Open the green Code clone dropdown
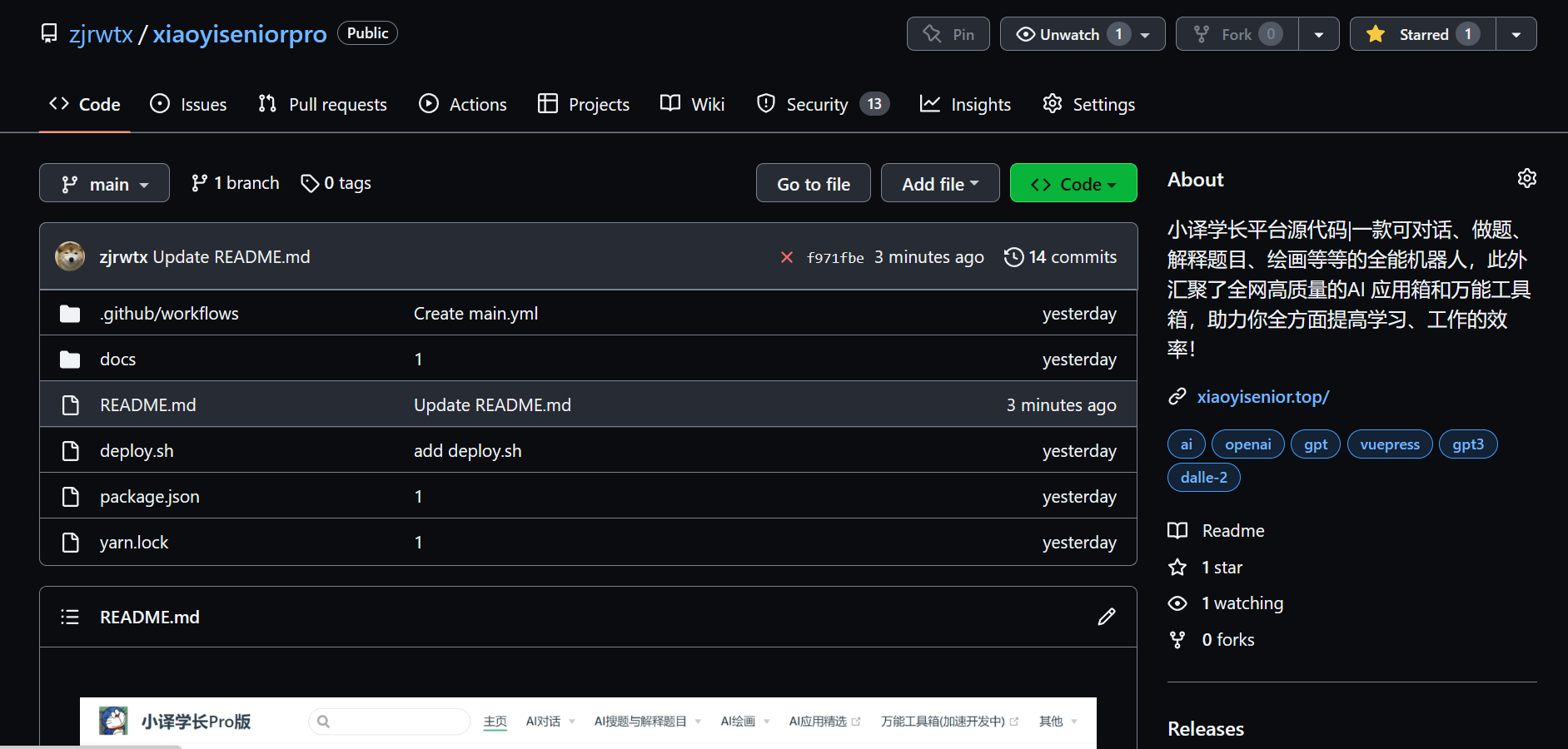 (x=1073, y=183)
